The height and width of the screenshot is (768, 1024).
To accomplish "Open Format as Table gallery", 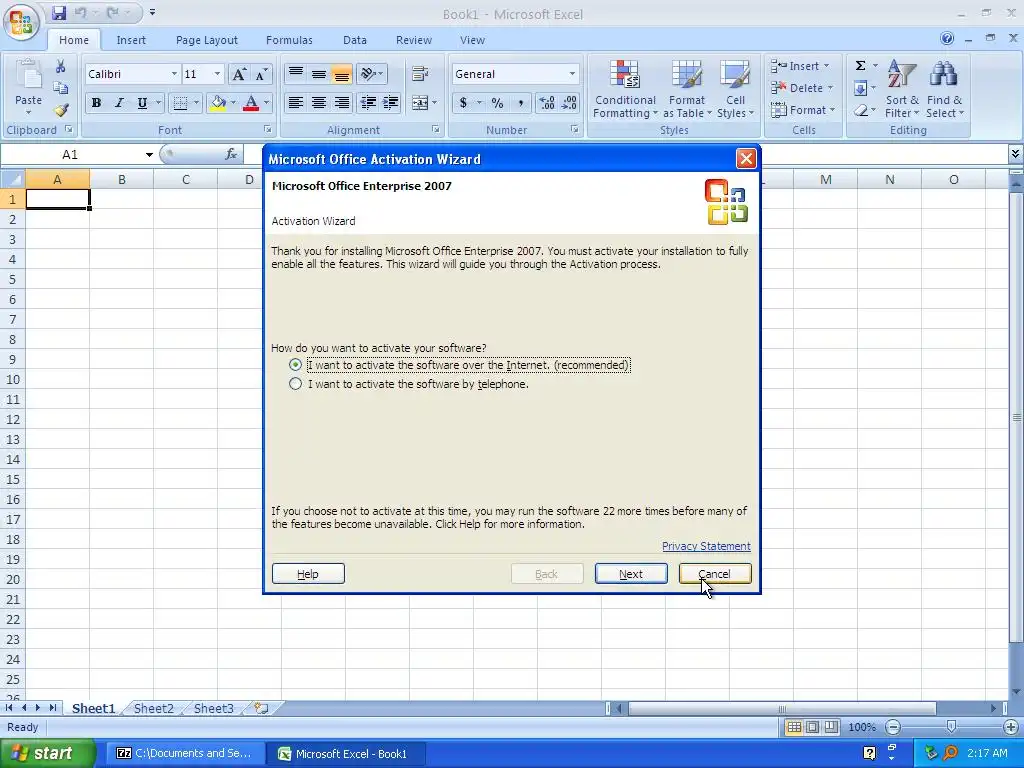I will 686,89.
